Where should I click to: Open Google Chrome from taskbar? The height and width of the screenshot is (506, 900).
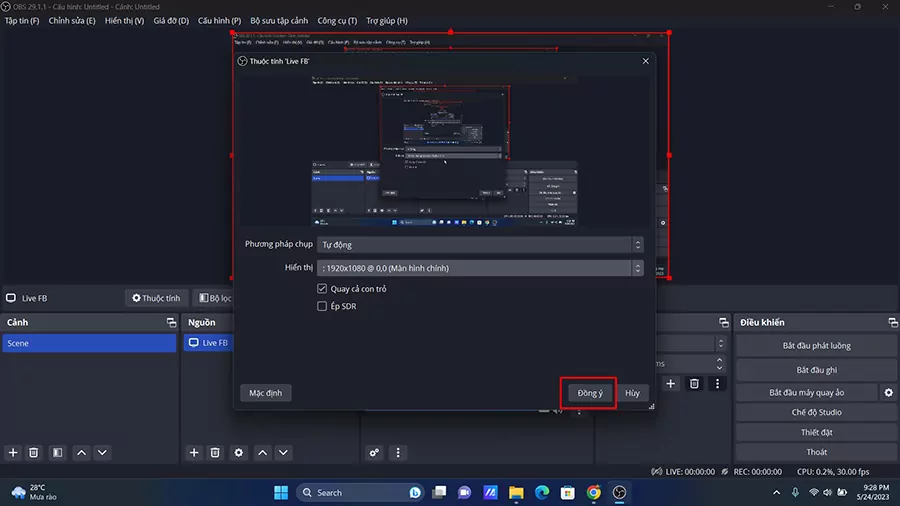[593, 492]
